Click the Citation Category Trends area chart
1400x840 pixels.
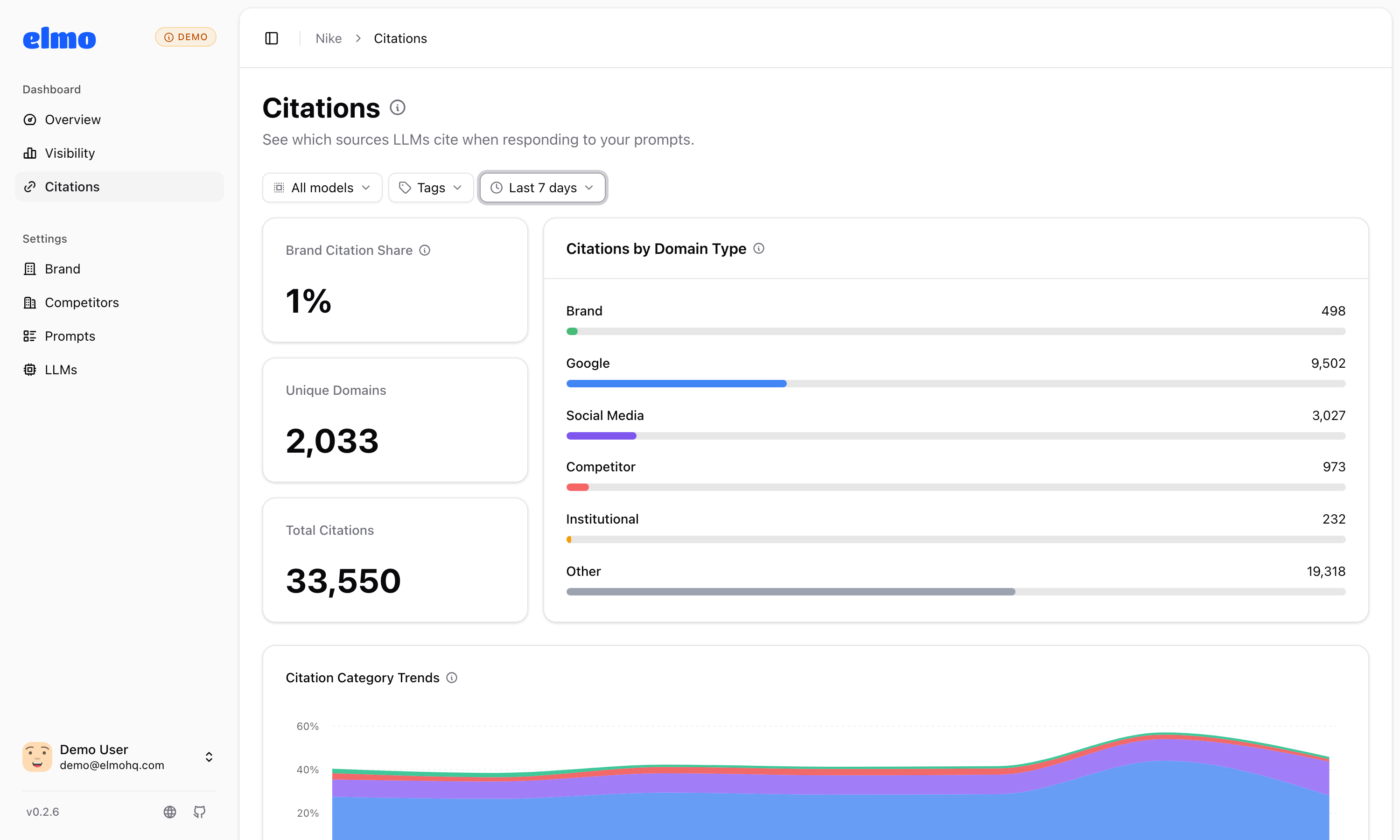pos(830,786)
